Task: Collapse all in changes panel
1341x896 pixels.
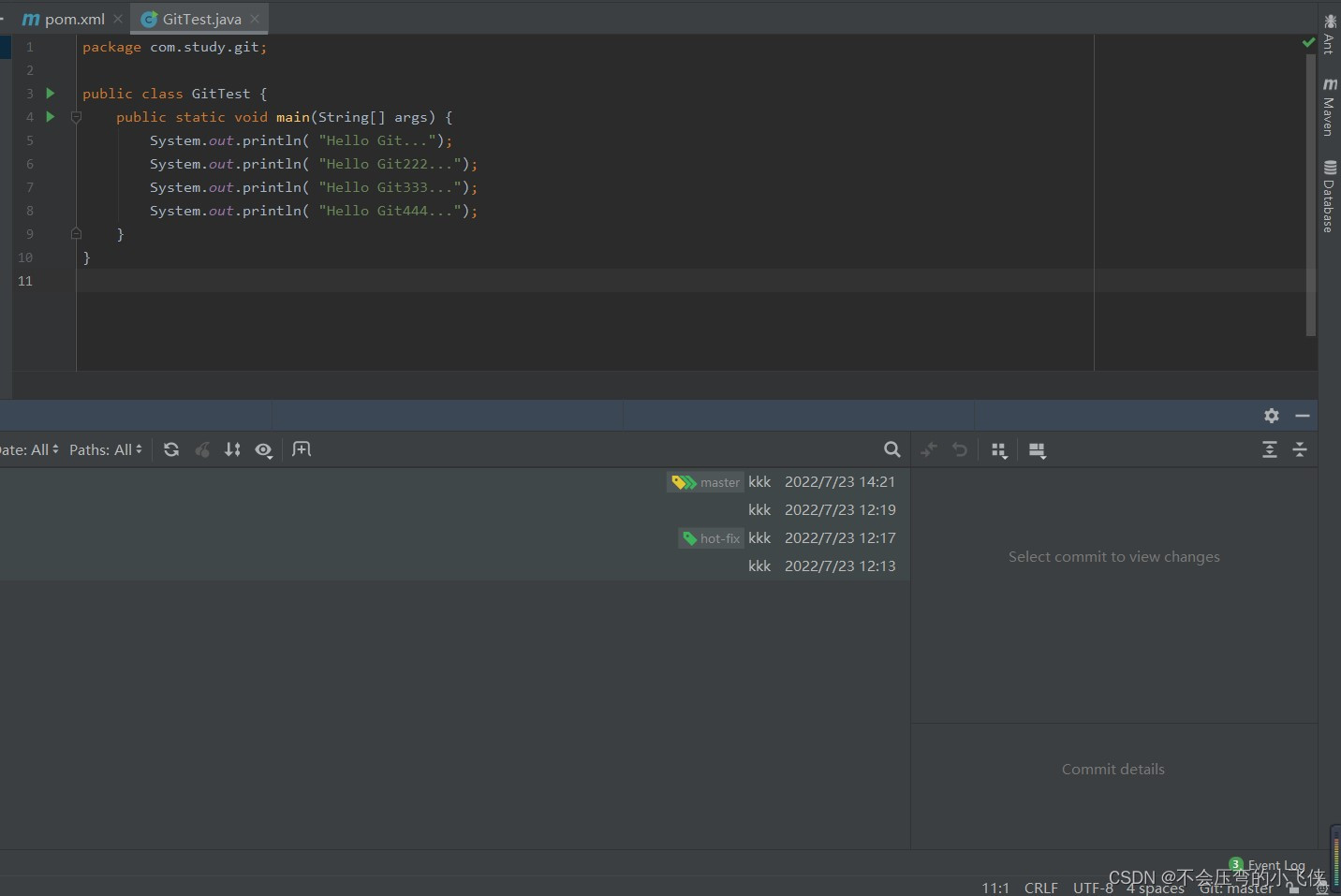Action: pyautogui.click(x=1300, y=449)
